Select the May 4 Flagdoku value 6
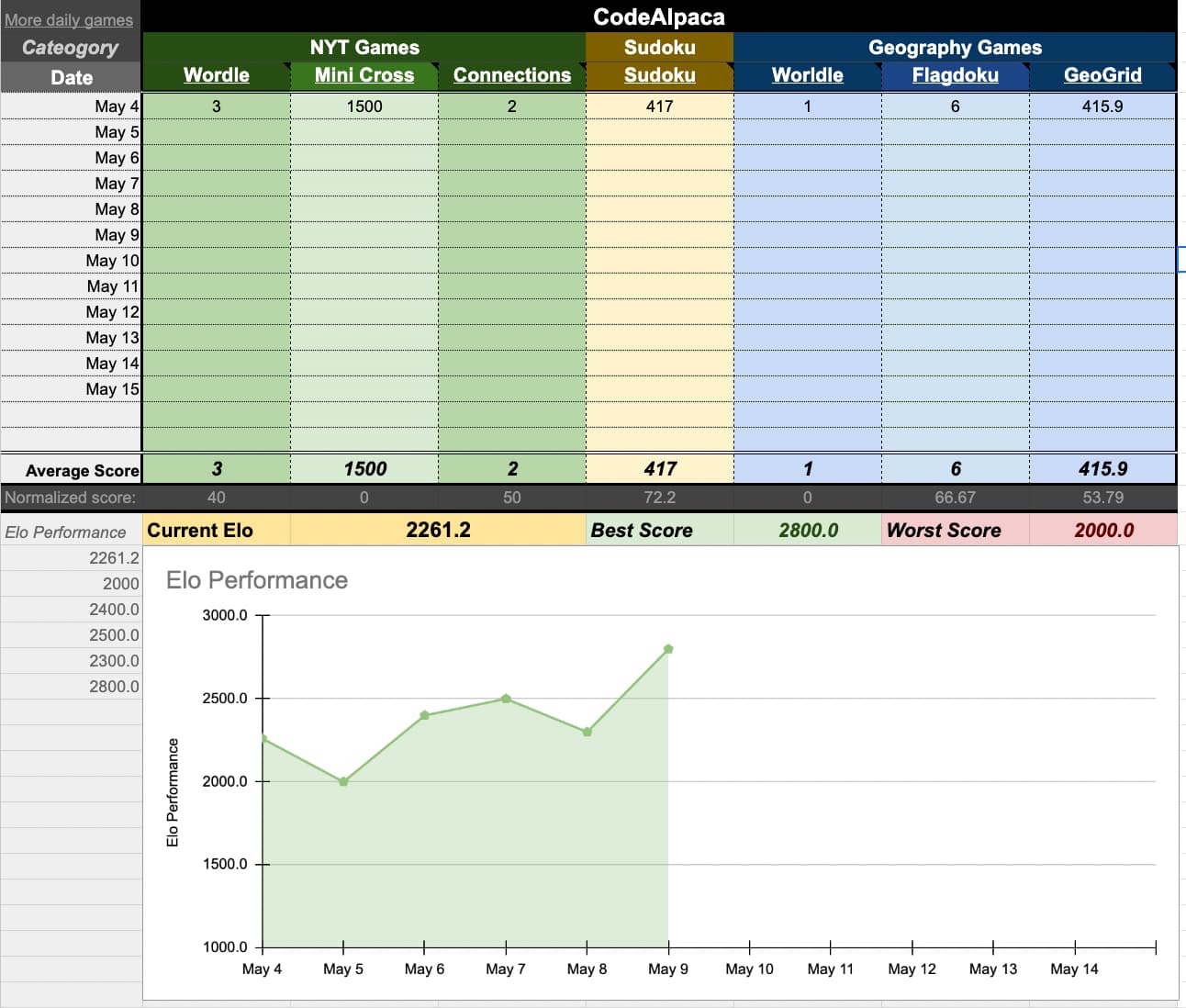This screenshot has width=1186, height=1008. click(956, 106)
